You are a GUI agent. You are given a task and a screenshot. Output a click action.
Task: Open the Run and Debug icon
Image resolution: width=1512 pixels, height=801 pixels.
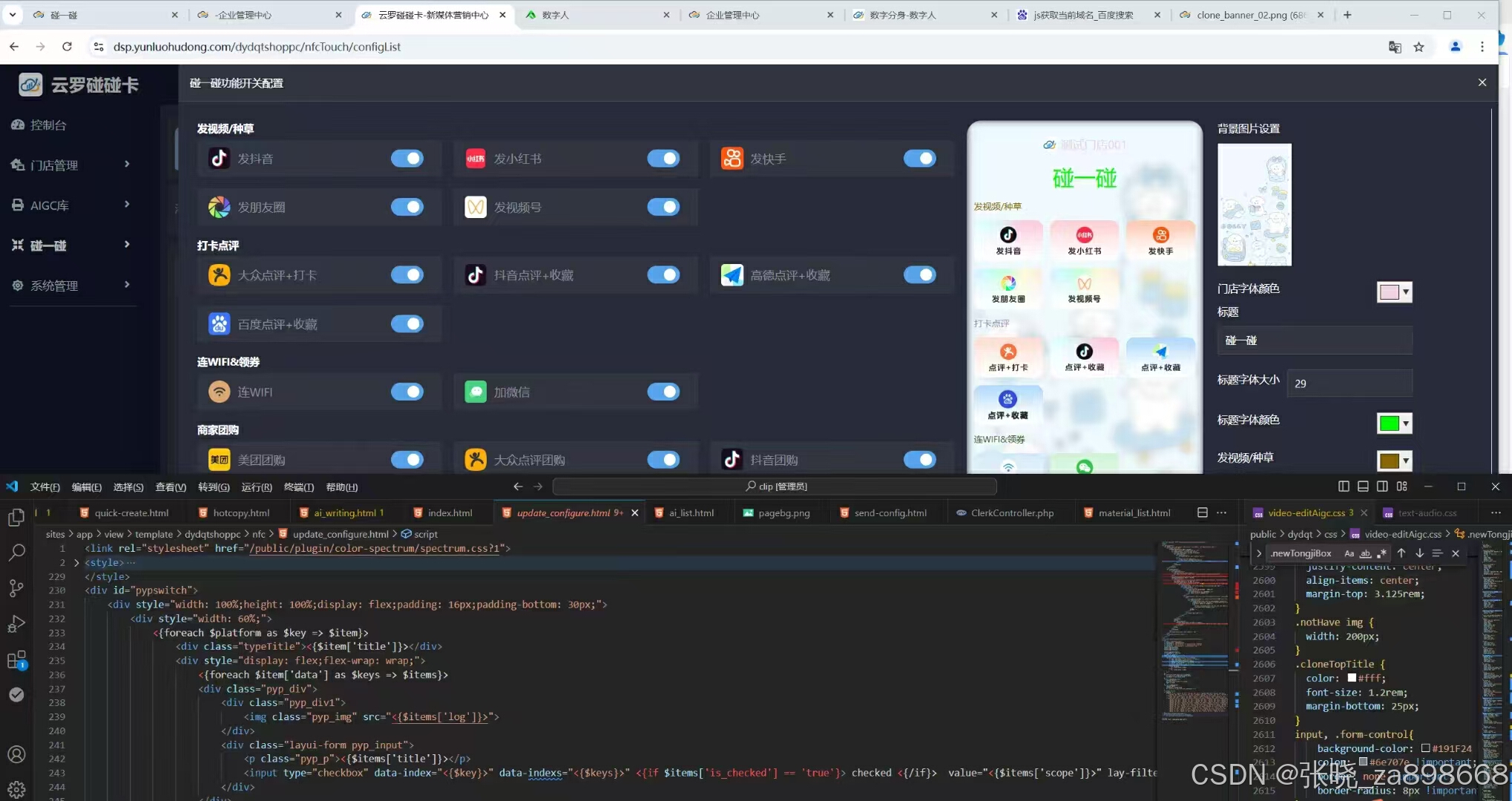[16, 624]
